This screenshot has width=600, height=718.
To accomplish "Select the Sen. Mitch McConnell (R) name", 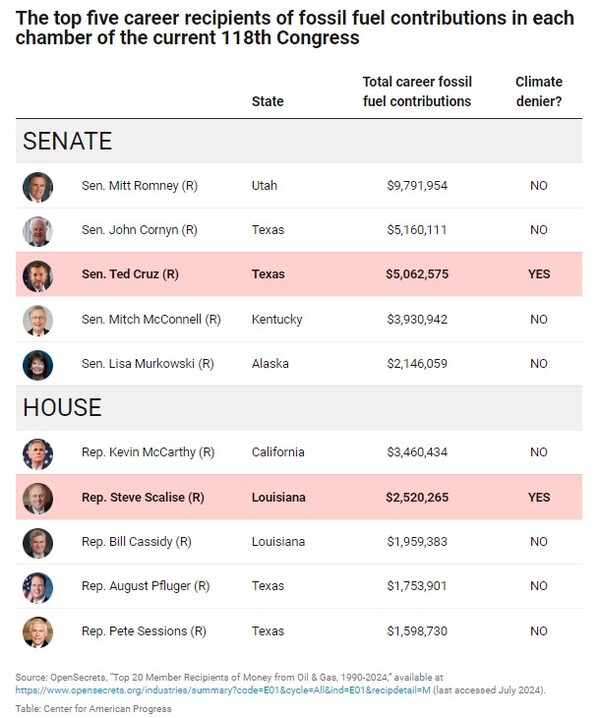I will 151,319.
